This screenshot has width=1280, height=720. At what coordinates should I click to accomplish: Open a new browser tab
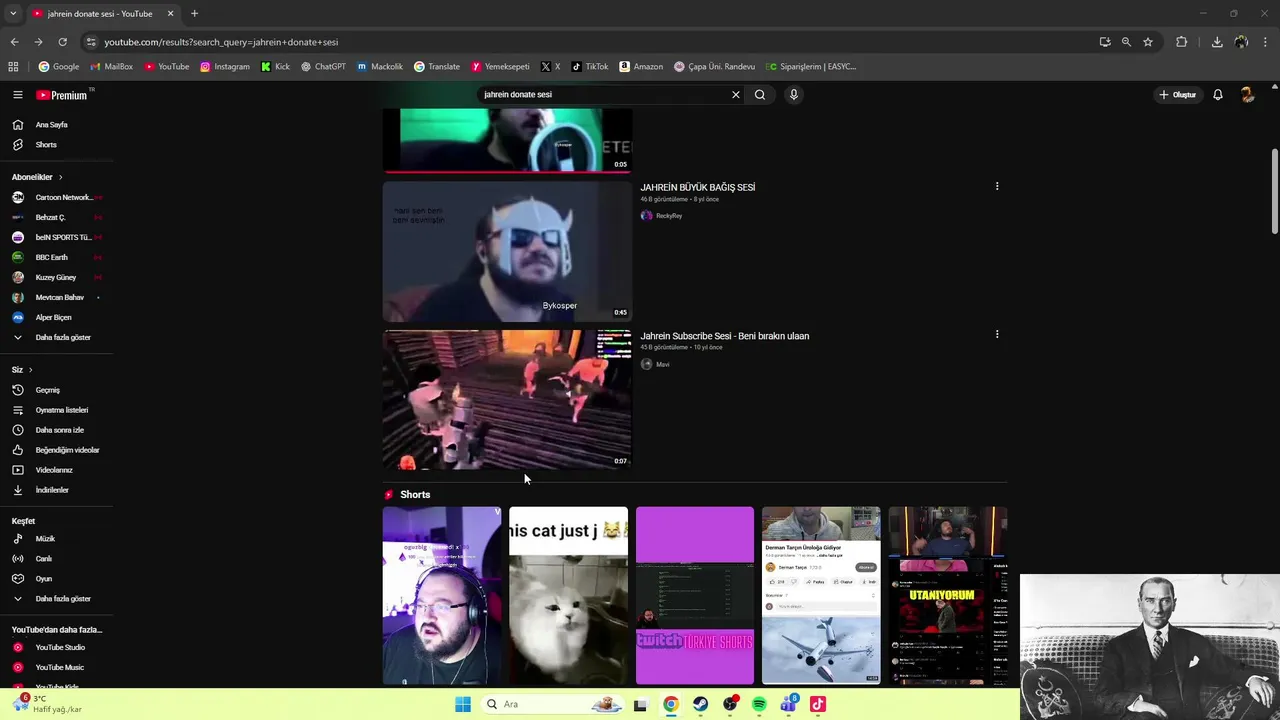[194, 14]
